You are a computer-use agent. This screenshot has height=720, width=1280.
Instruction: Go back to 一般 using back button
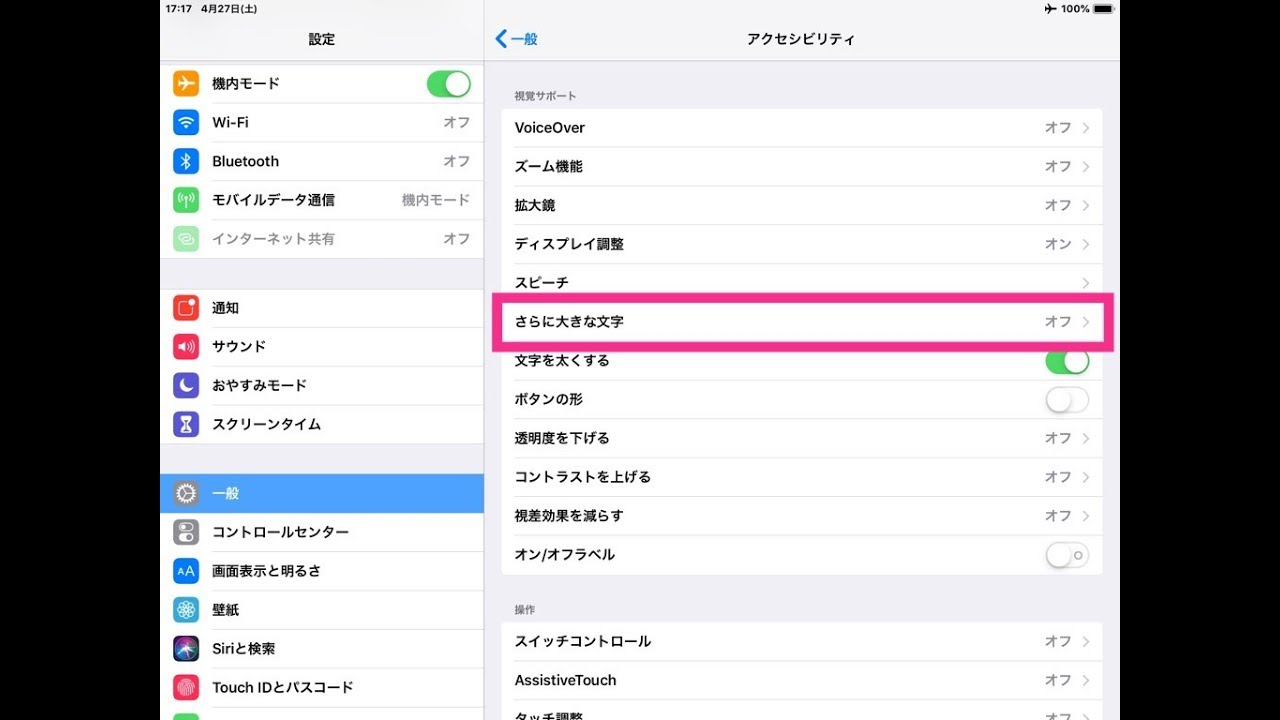pos(517,39)
